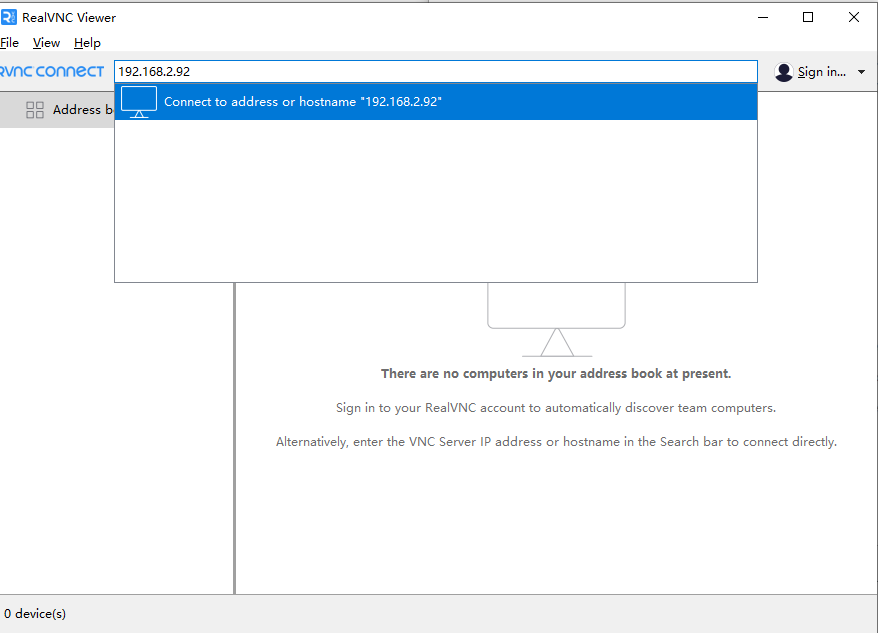Image resolution: width=878 pixels, height=633 pixels.
Task: Open the File menu
Action: click(x=9, y=43)
